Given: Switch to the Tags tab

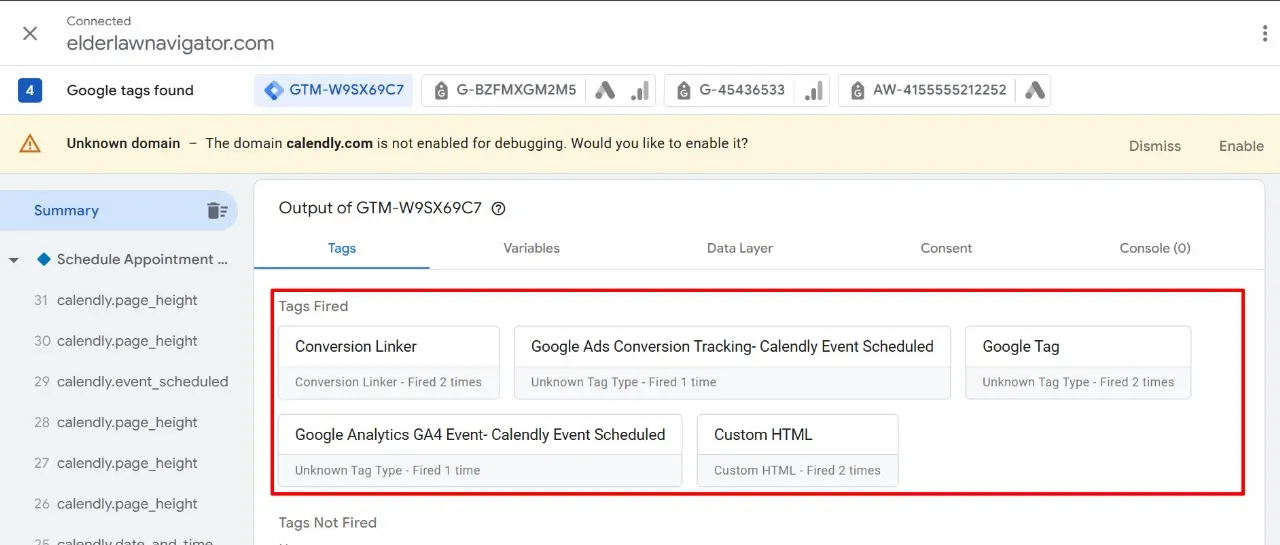Looking at the screenshot, I should click(x=342, y=248).
